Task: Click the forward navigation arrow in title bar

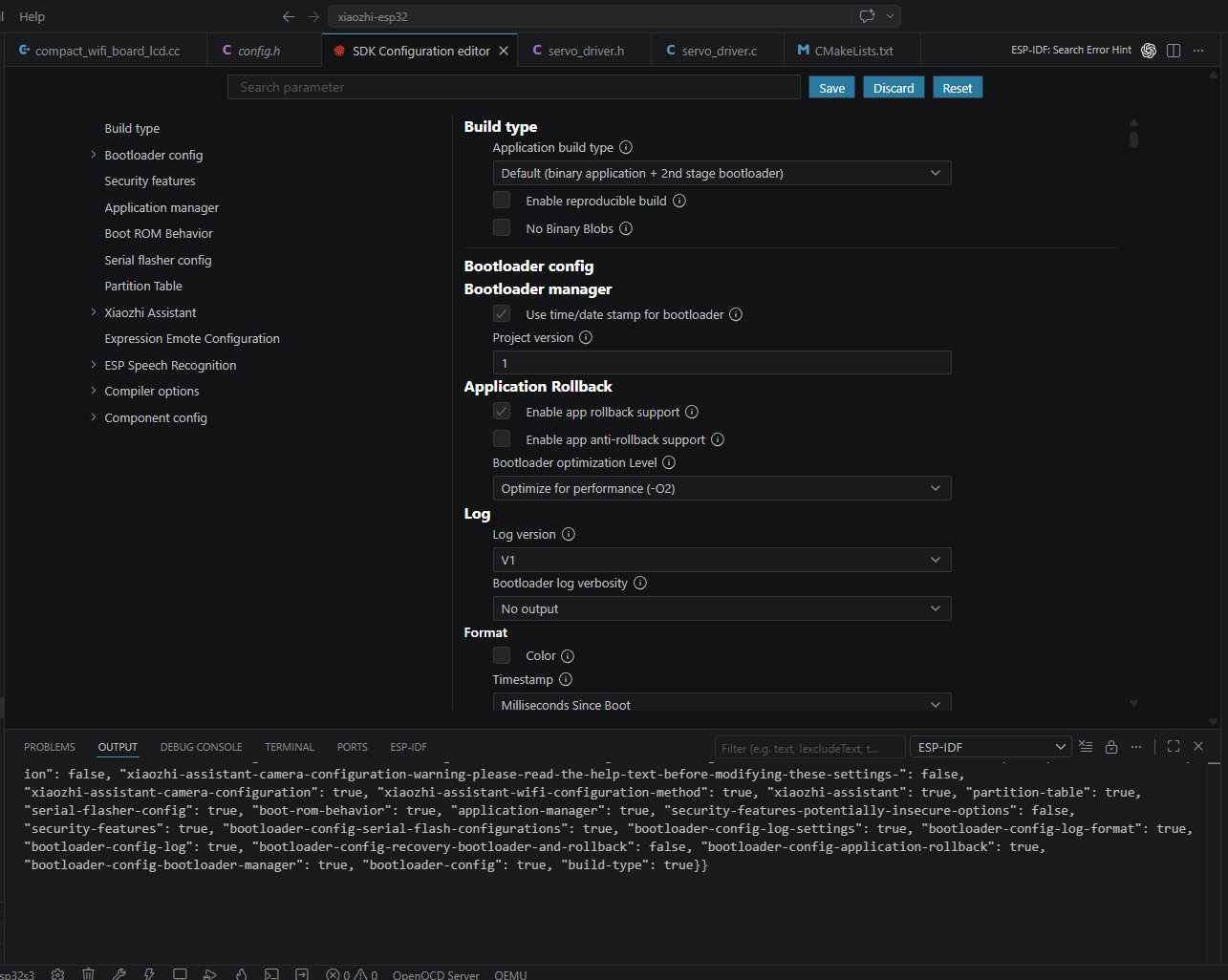Action: click(x=313, y=16)
